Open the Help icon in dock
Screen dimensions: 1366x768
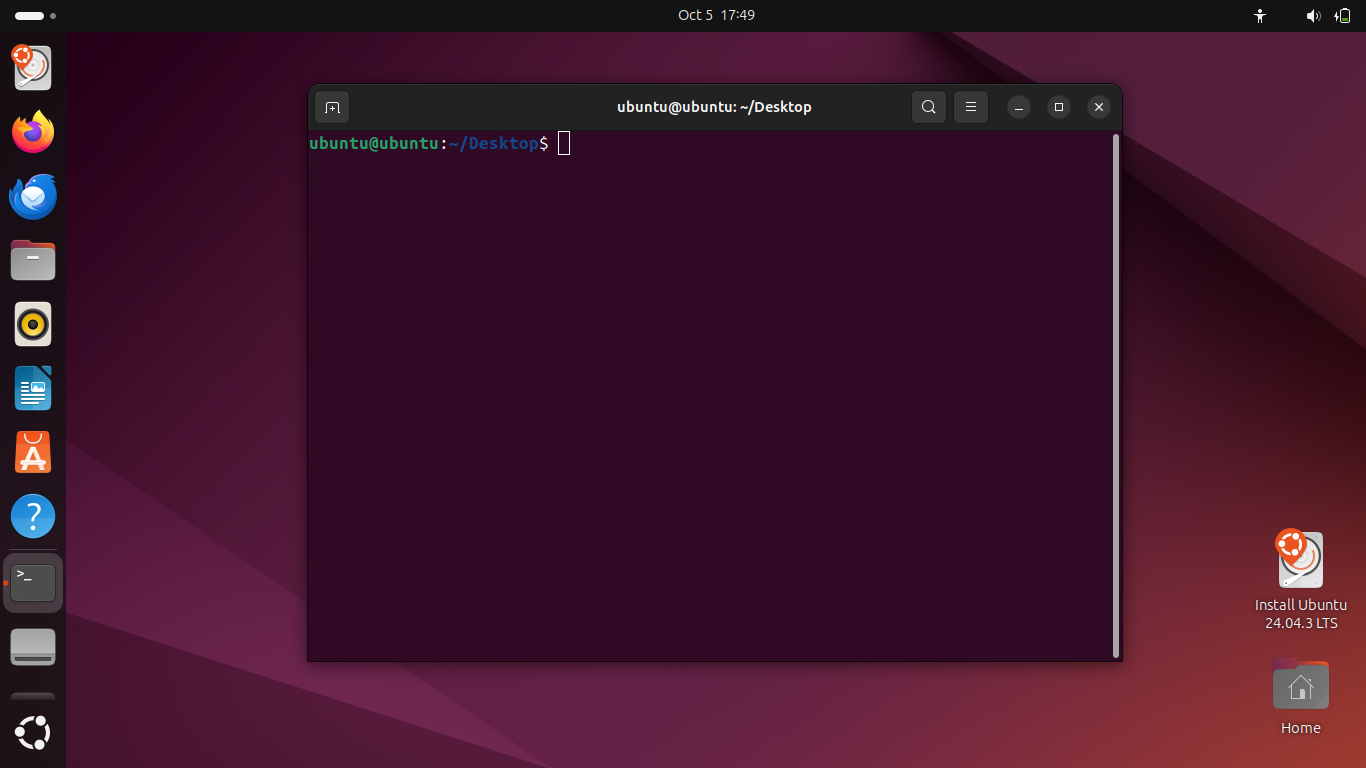click(33, 517)
